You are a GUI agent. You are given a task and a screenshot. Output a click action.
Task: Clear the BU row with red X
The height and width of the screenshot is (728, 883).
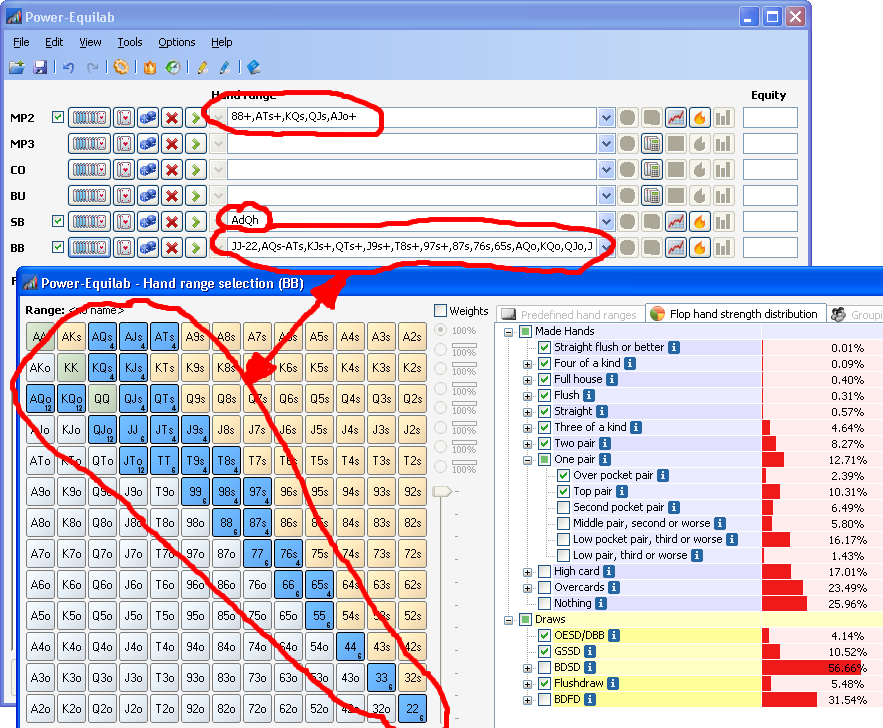coord(172,196)
